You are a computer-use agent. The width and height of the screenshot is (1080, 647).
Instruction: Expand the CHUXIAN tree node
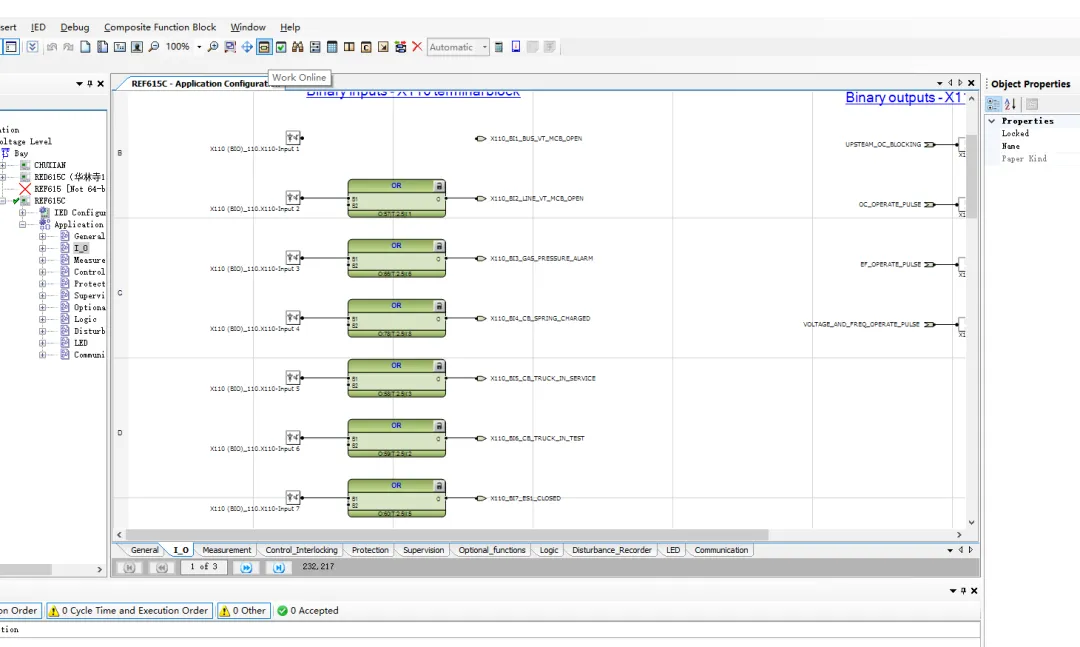click(x=3, y=165)
